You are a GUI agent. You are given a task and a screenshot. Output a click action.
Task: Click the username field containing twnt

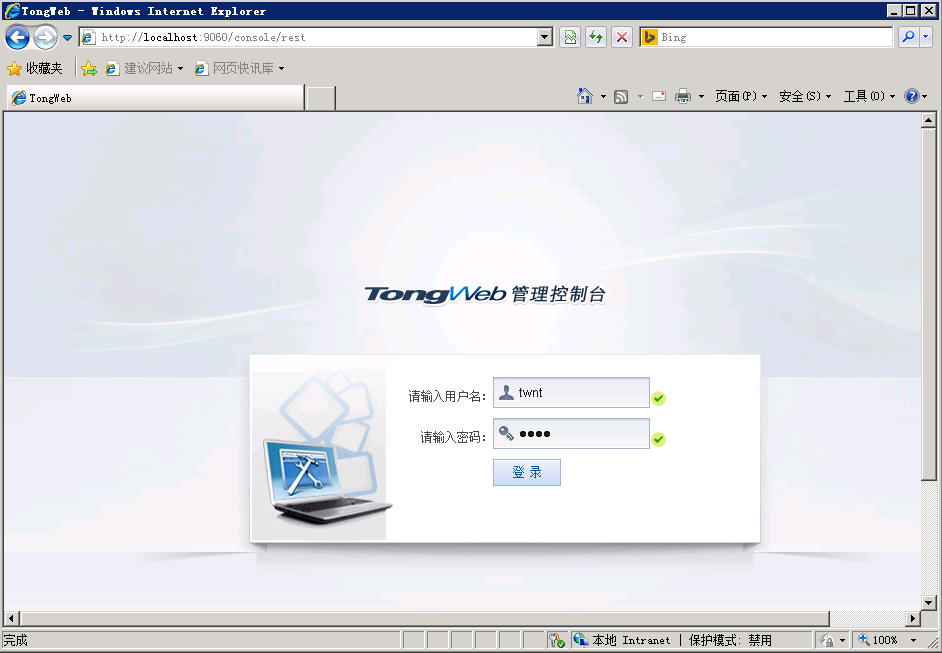(571, 392)
